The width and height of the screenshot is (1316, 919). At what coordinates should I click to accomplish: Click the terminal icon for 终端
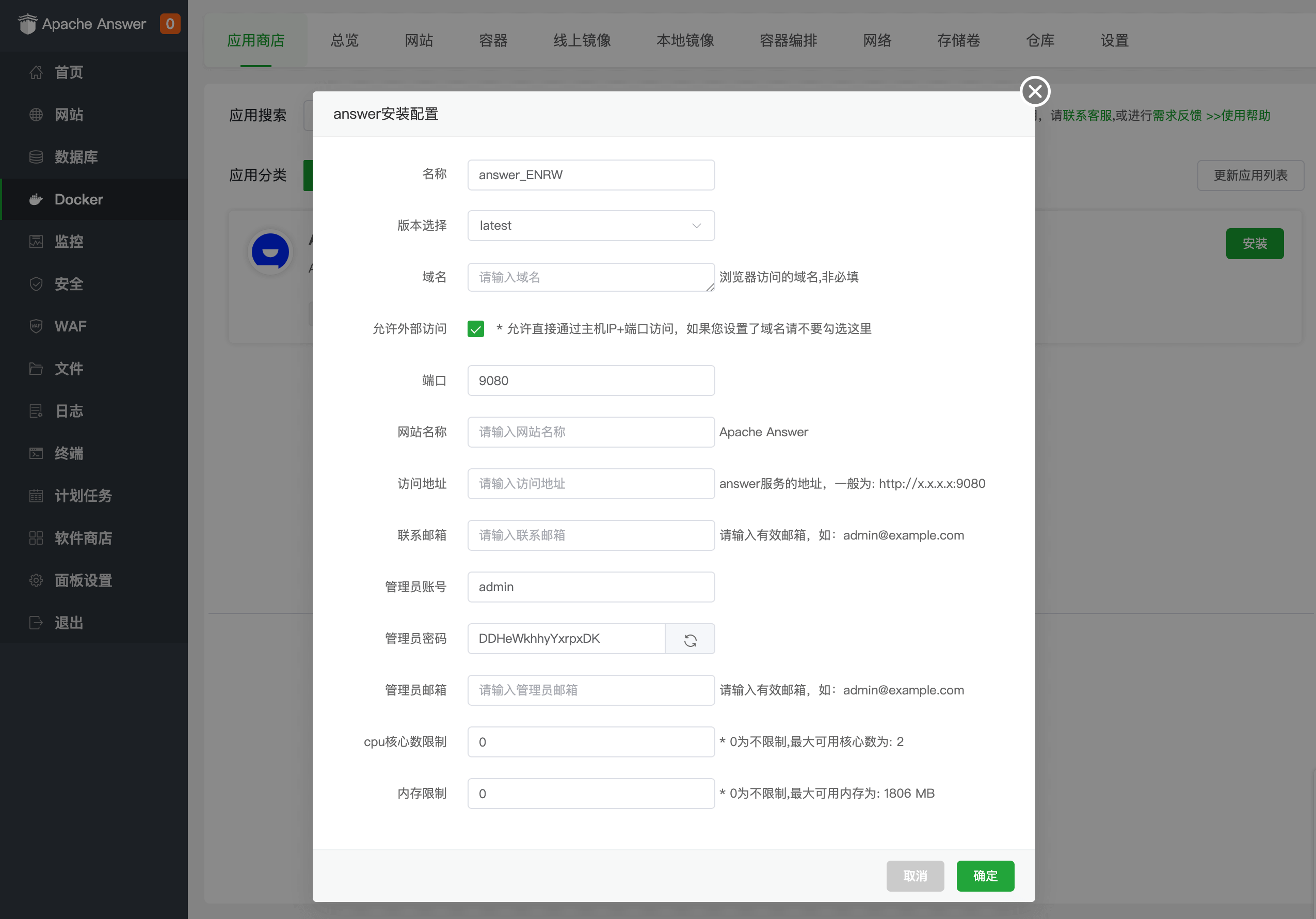pyautogui.click(x=36, y=453)
